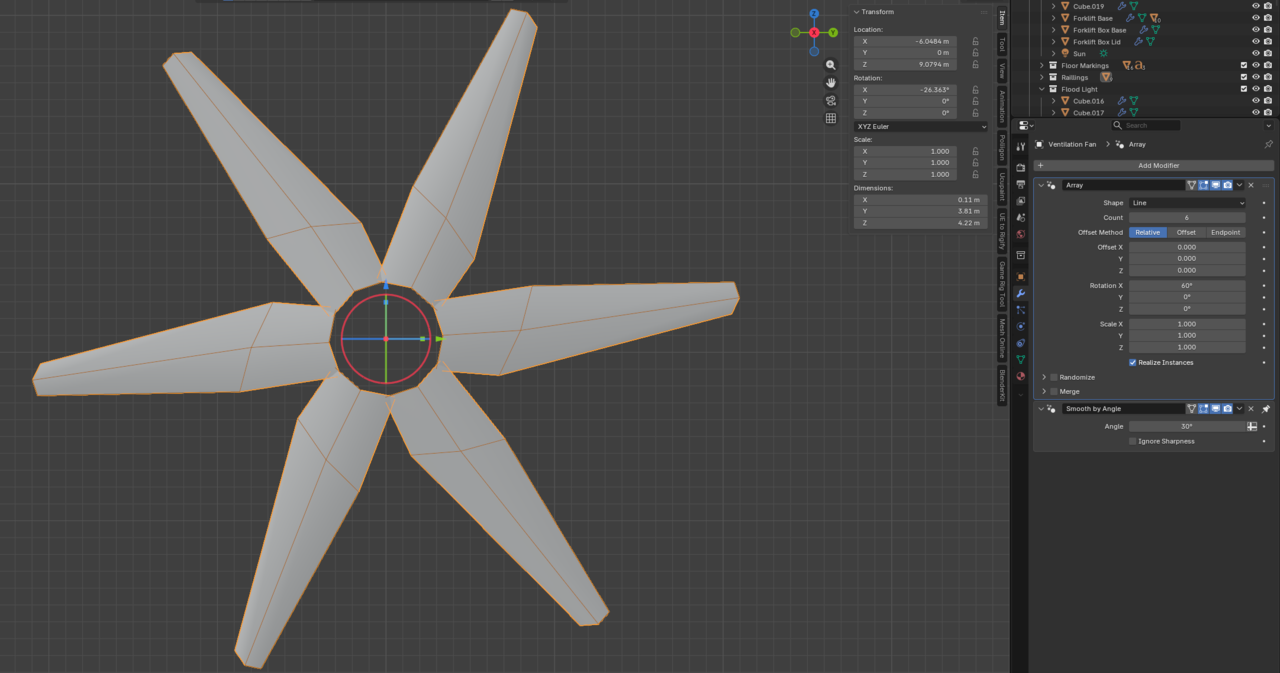Open the Tool sidebar tab
The image size is (1280, 673).
coord(1001,44)
